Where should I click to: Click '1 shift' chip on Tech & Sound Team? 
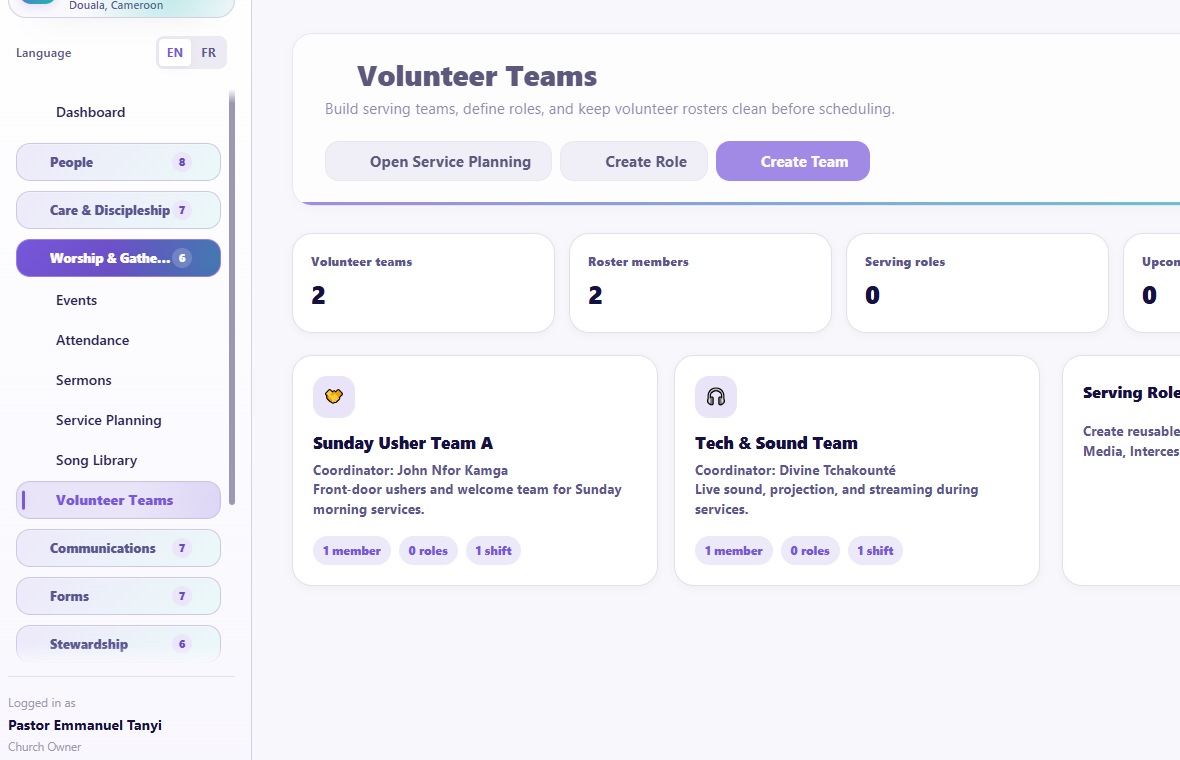875,551
